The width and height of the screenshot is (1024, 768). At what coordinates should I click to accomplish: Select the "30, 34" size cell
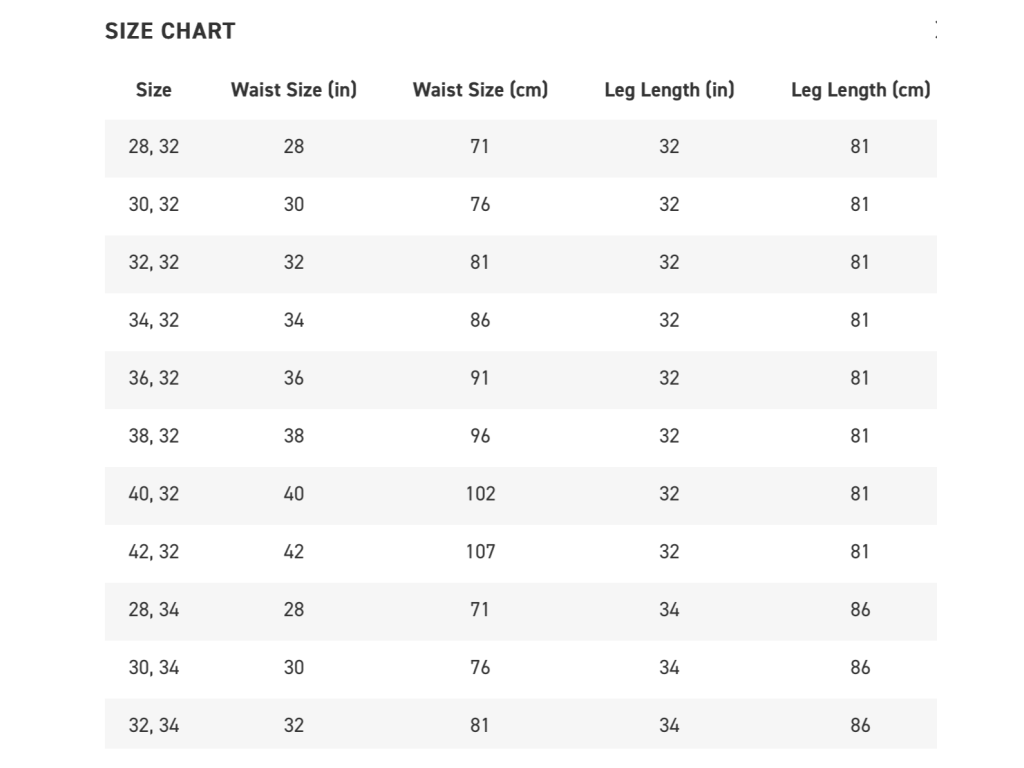coord(154,668)
